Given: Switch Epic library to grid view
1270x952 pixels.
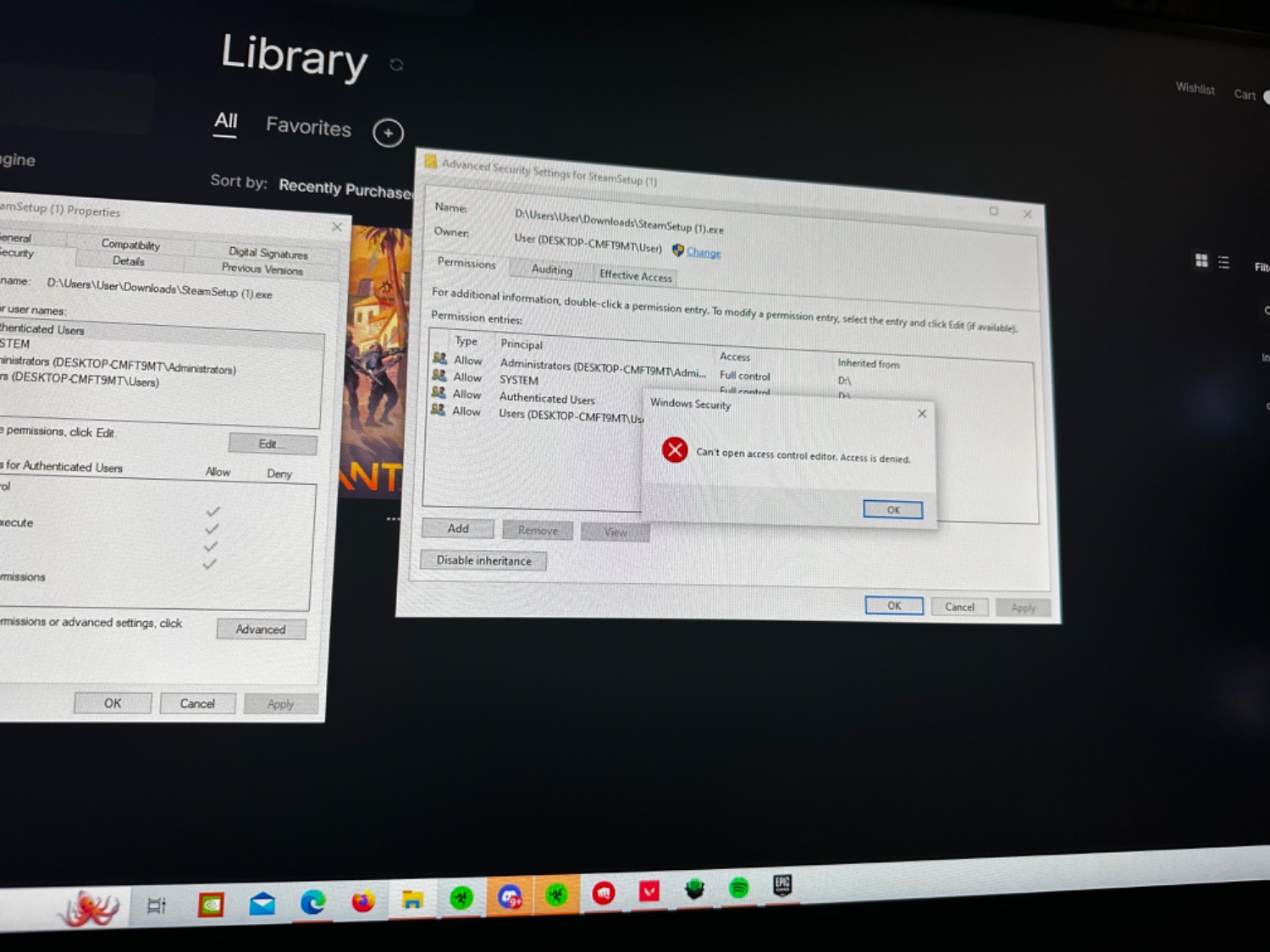Looking at the screenshot, I should point(1201,261).
